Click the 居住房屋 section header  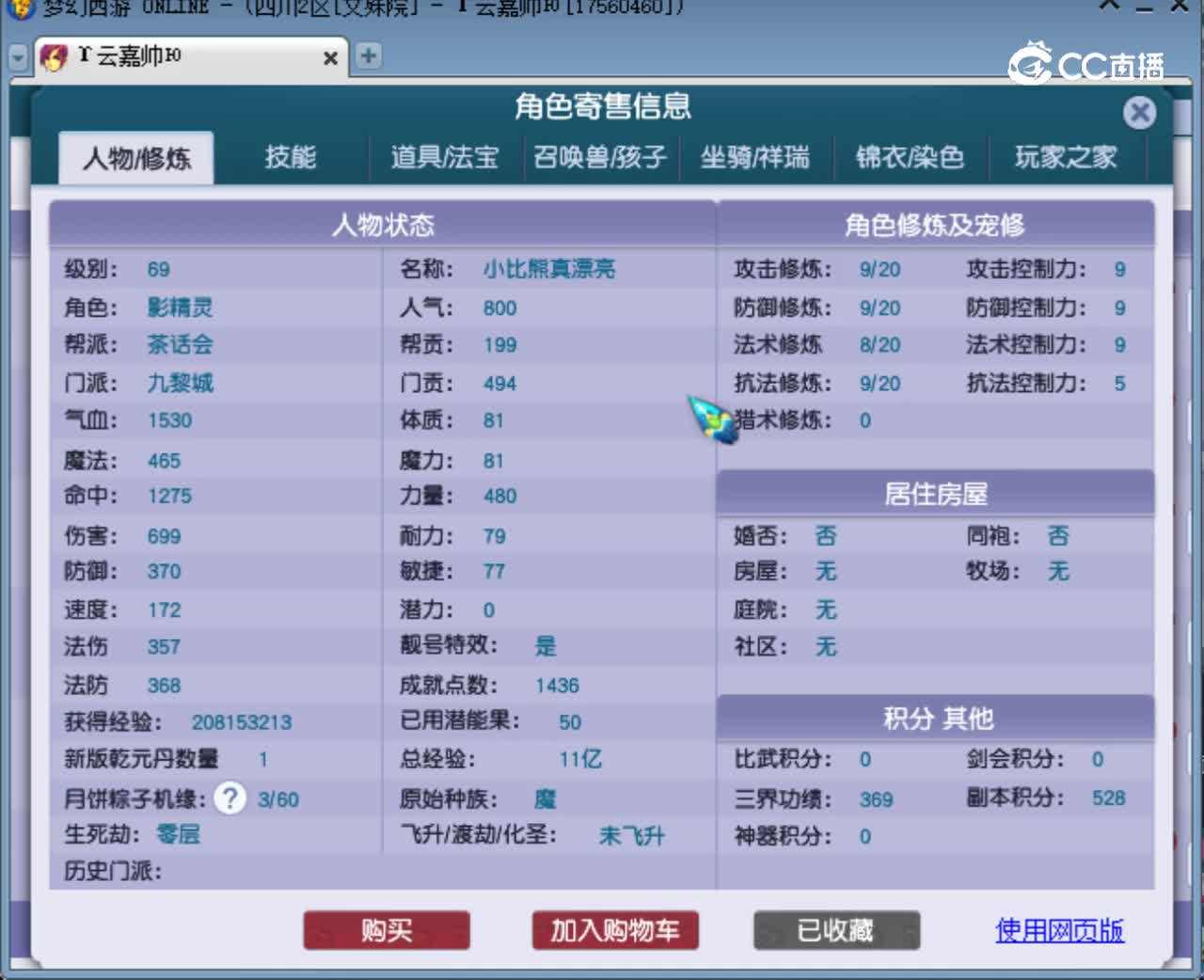[935, 494]
